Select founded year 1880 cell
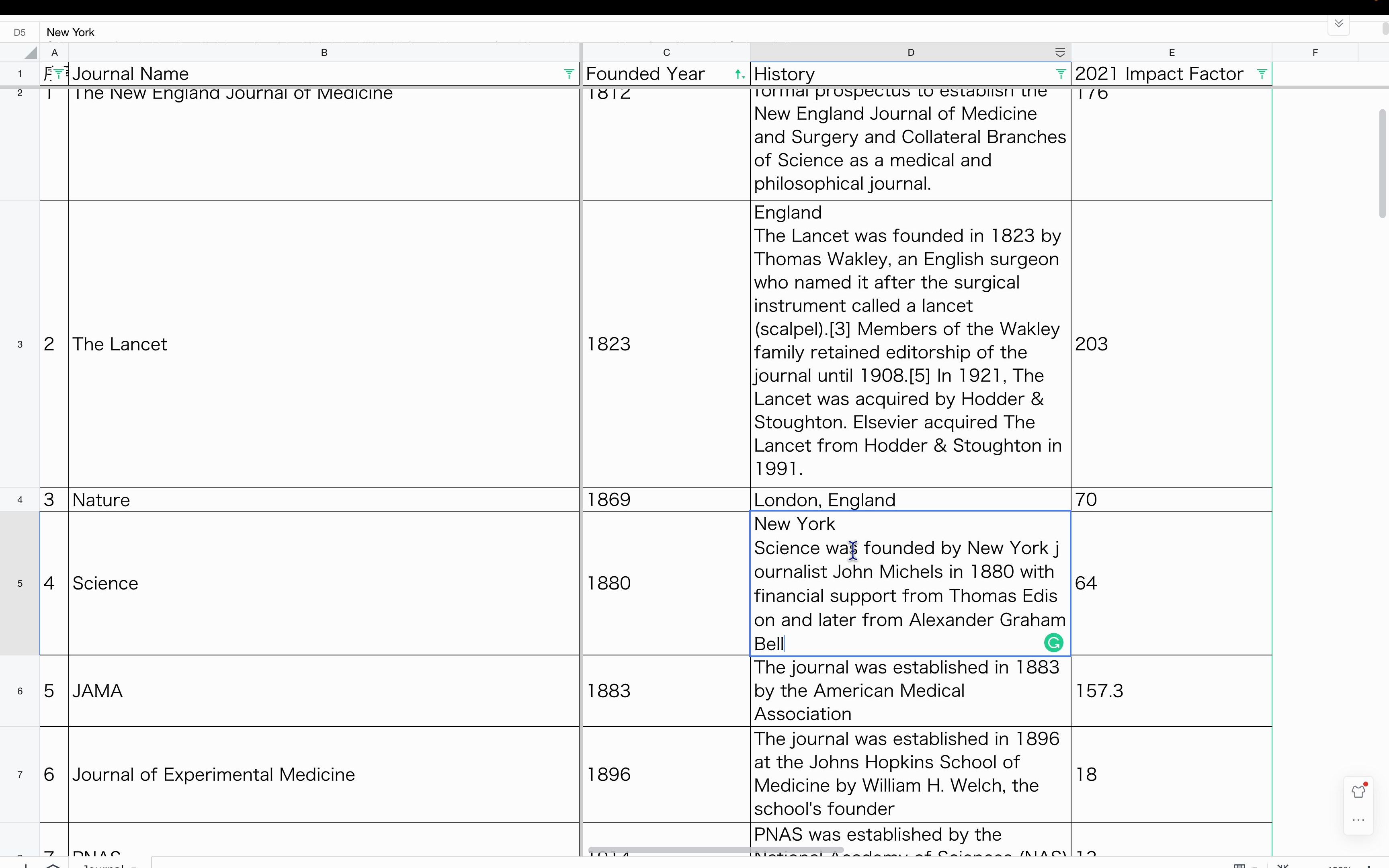The image size is (1389, 868). click(666, 583)
